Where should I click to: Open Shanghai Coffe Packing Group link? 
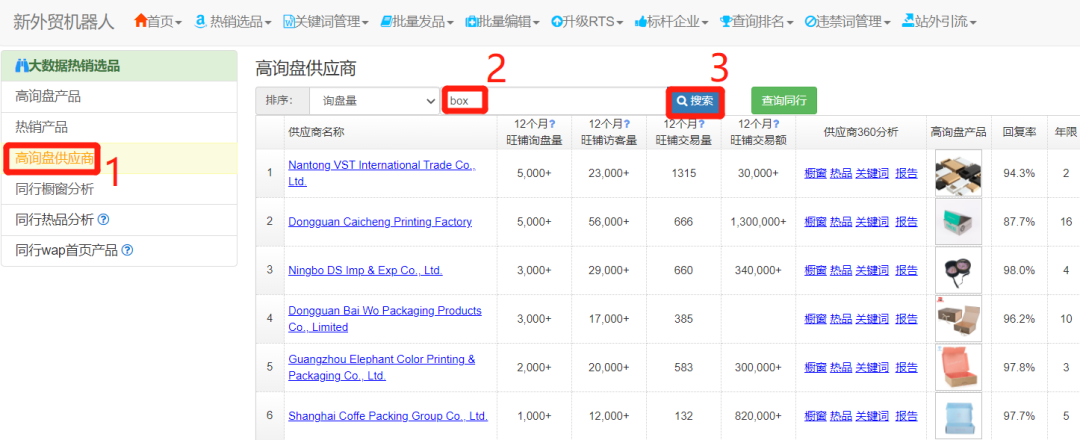click(x=388, y=416)
